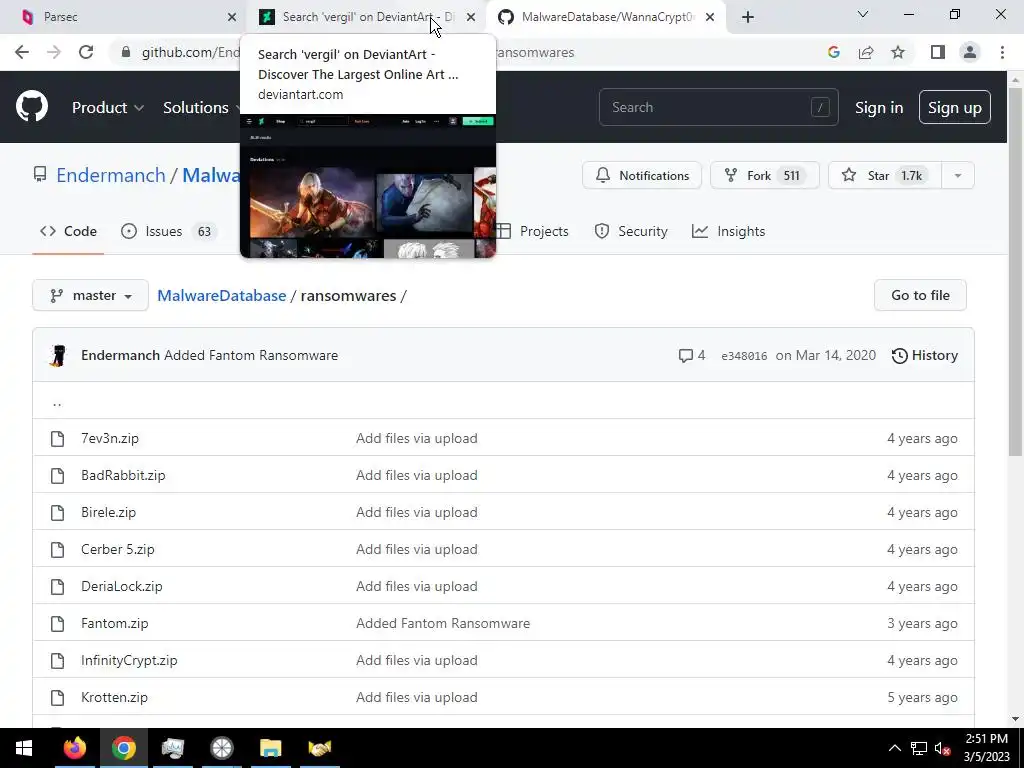Screen dimensions: 1024x768
Task: Expand the Solutions menu
Action: click(202, 107)
